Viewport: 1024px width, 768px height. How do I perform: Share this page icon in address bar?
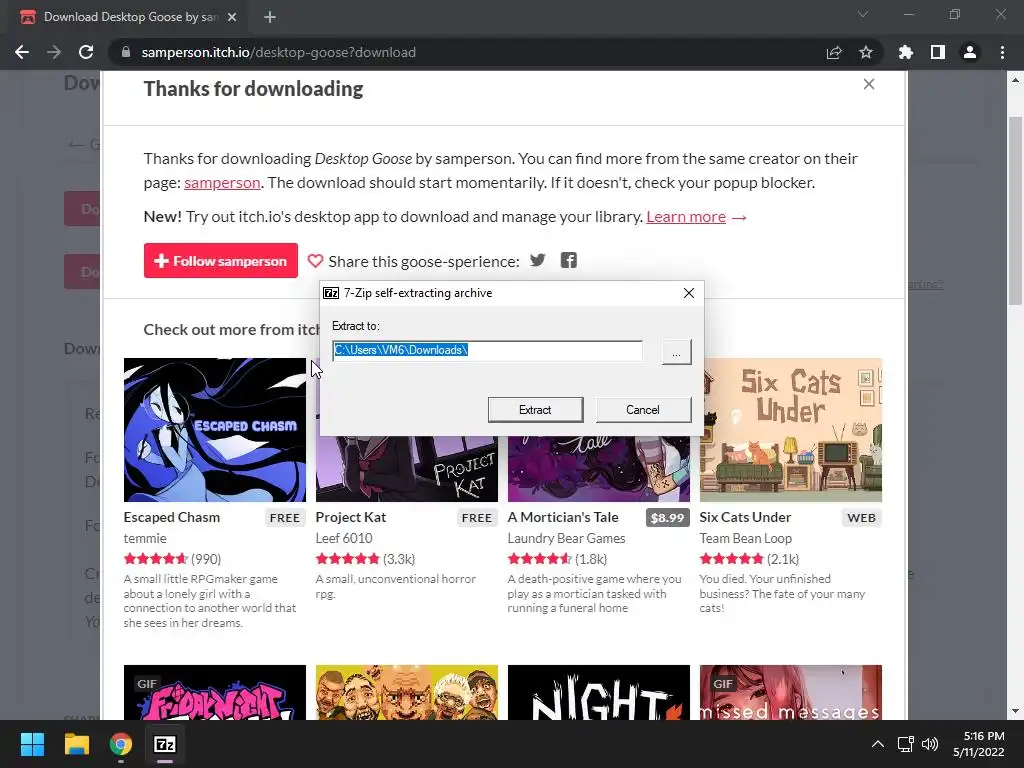[x=834, y=52]
